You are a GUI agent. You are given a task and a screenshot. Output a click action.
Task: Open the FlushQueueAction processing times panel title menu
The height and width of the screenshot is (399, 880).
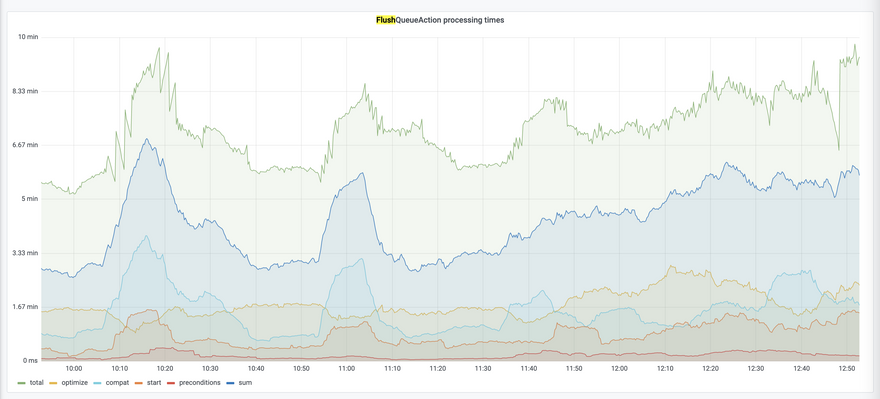pyautogui.click(x=439, y=20)
